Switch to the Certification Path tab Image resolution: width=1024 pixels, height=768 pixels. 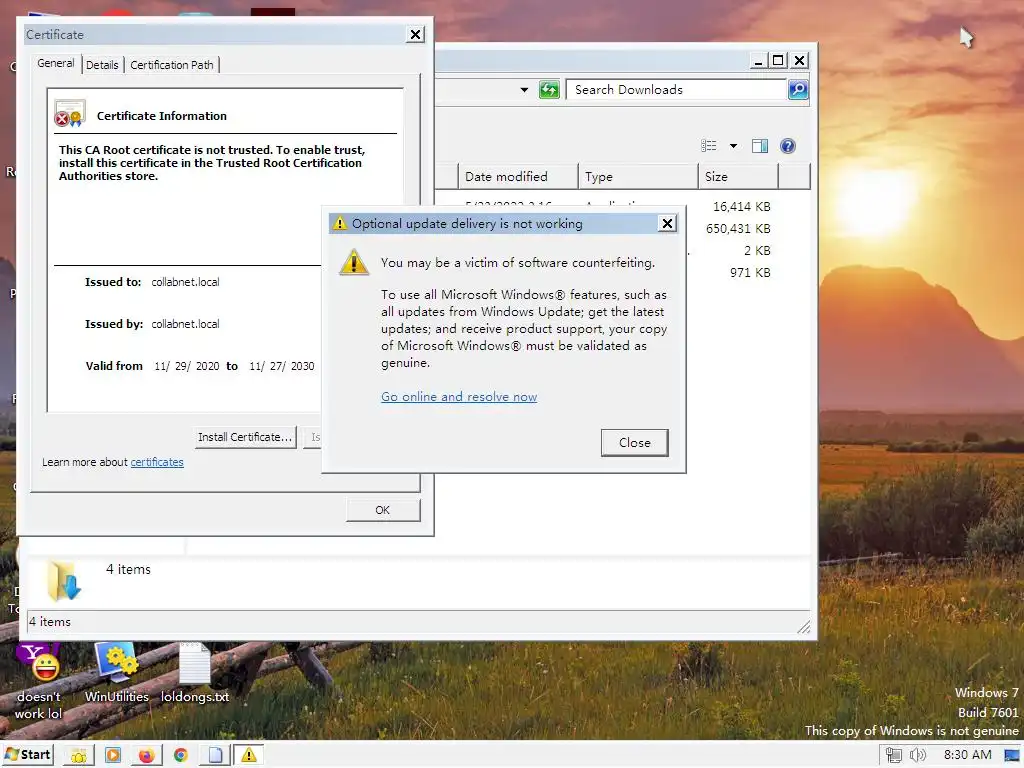tap(172, 65)
